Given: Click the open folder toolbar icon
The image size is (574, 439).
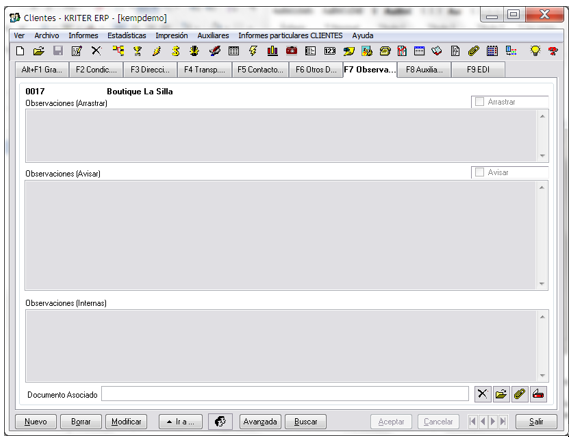Looking at the screenshot, I should click(x=38, y=51).
